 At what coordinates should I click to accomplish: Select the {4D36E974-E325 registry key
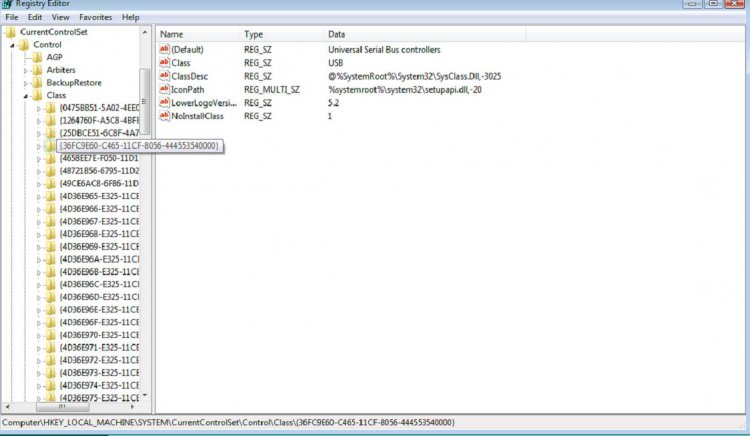99,385
